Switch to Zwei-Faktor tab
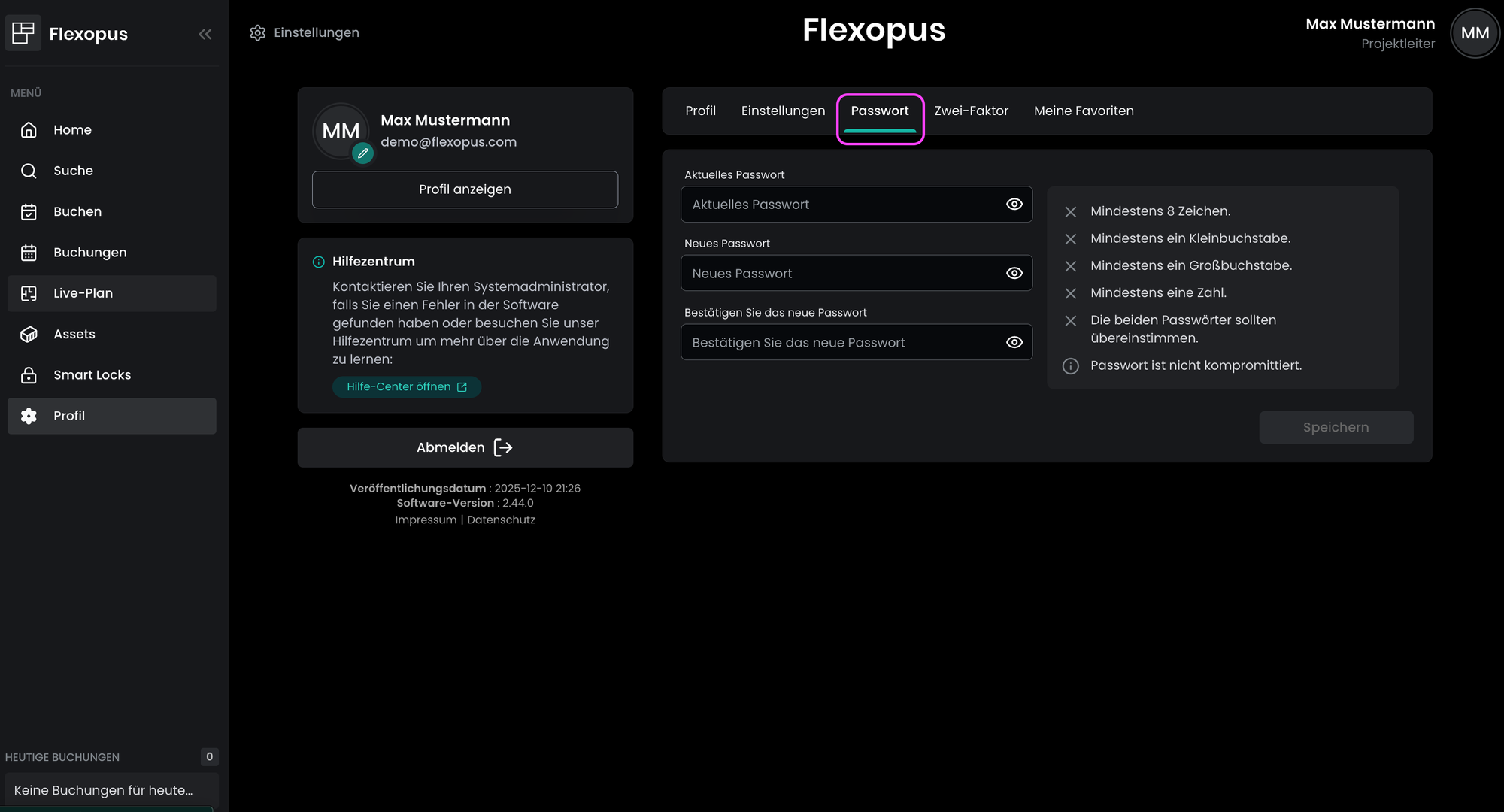Image resolution: width=1504 pixels, height=812 pixels. tap(971, 111)
